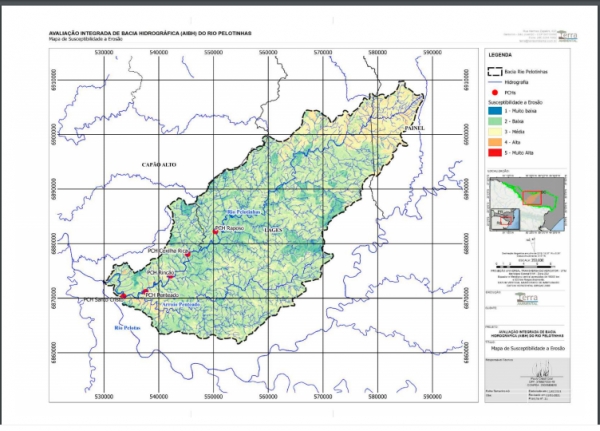The height and width of the screenshot is (431, 600).
Task: Pick the red '5 - Muito Alta' swatch
Action: (x=496, y=154)
